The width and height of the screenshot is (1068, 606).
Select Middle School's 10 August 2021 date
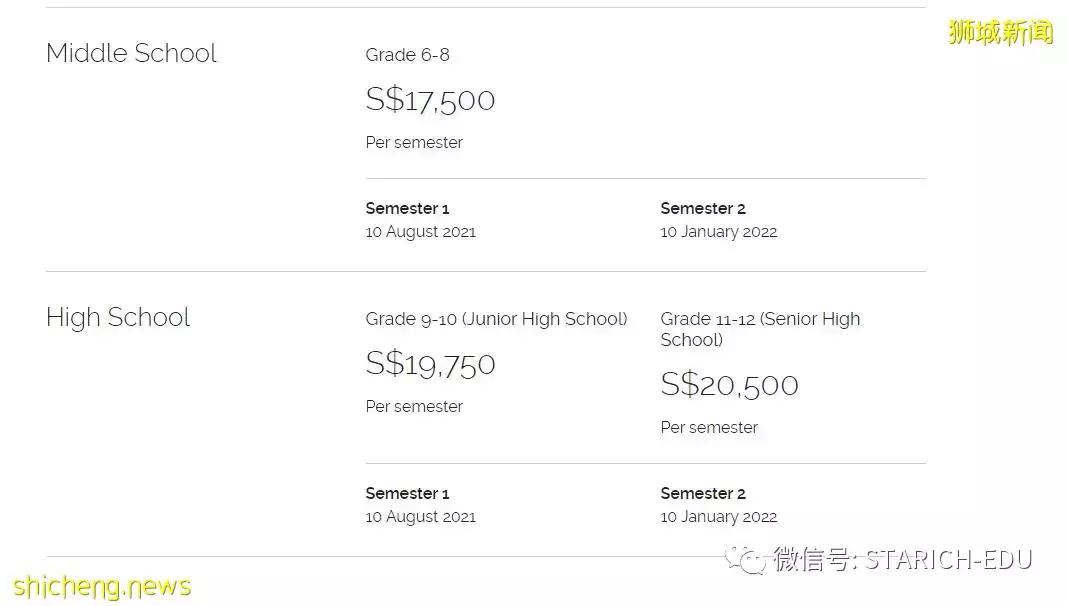coord(420,232)
